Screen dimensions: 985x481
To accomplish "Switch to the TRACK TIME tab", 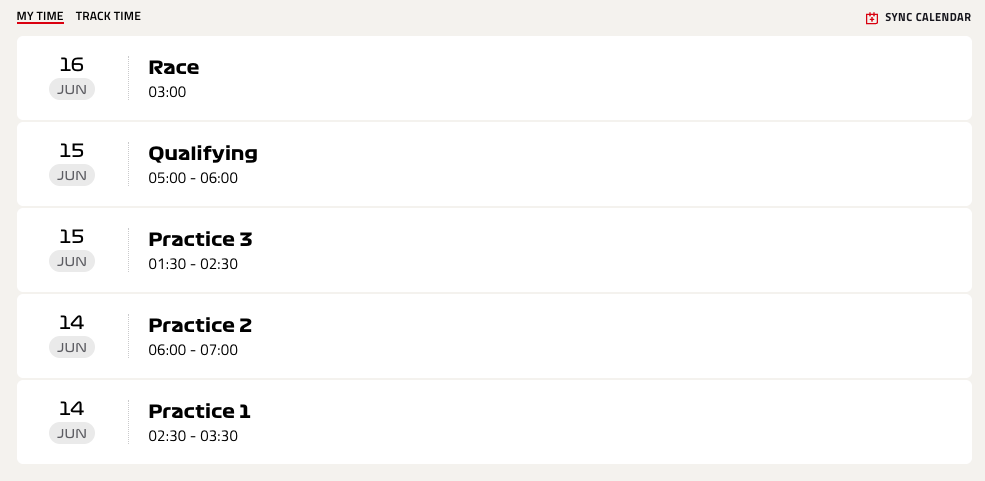I will coord(108,16).
